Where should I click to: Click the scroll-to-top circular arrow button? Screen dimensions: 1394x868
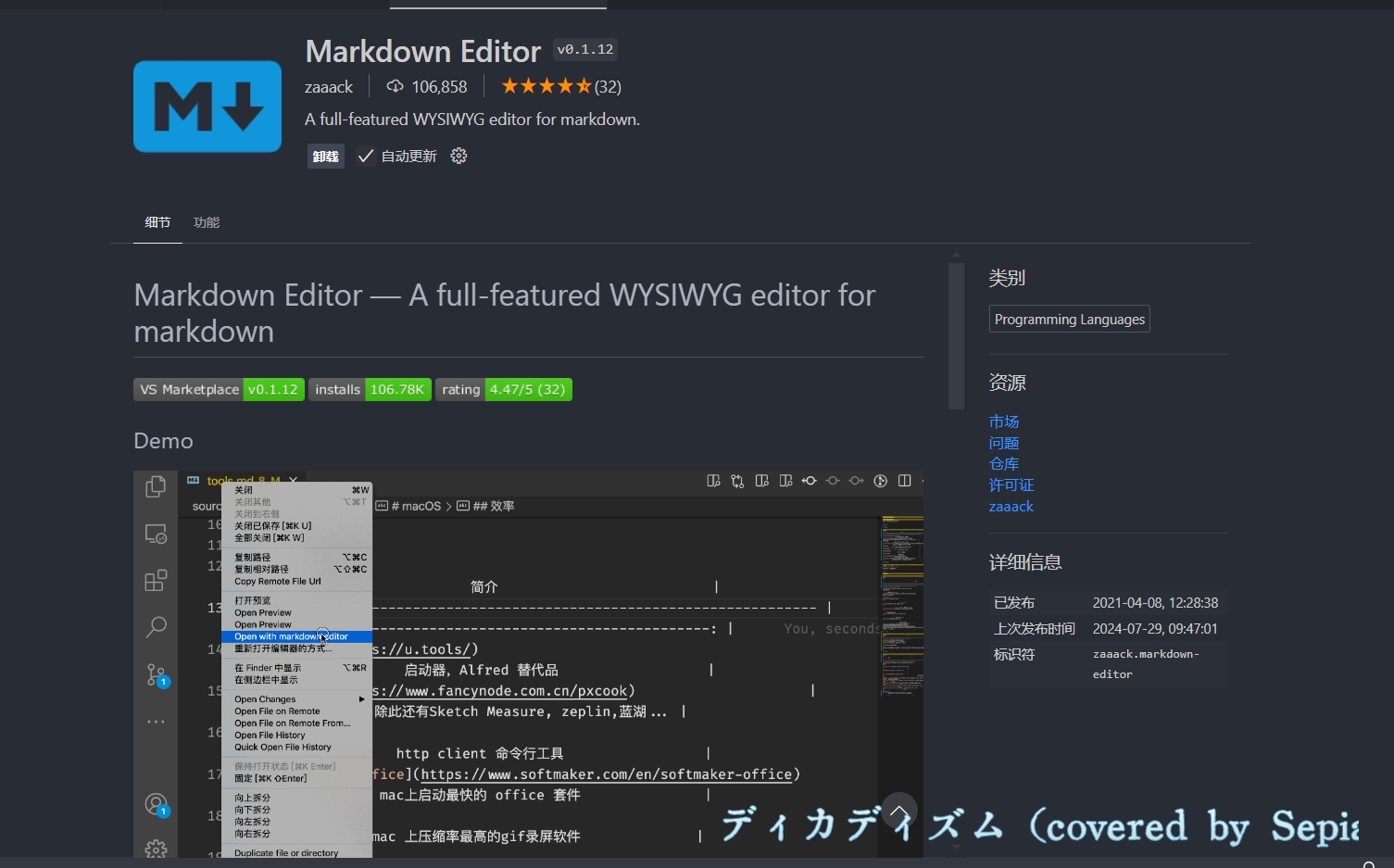(x=898, y=811)
